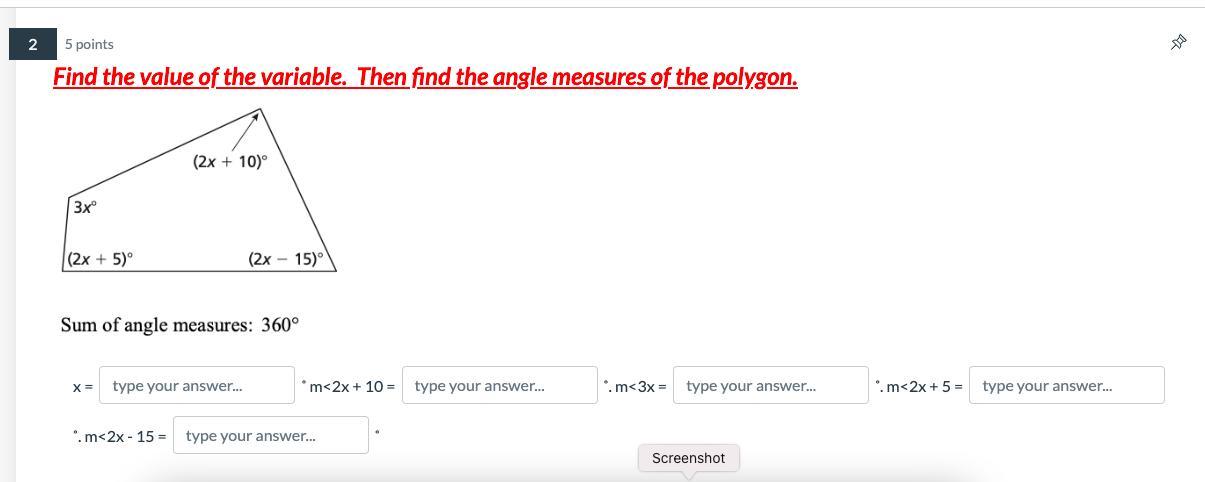Click the 'm<3x =' text label
The width and height of the screenshot is (1205, 482).
pyautogui.click(x=640, y=386)
